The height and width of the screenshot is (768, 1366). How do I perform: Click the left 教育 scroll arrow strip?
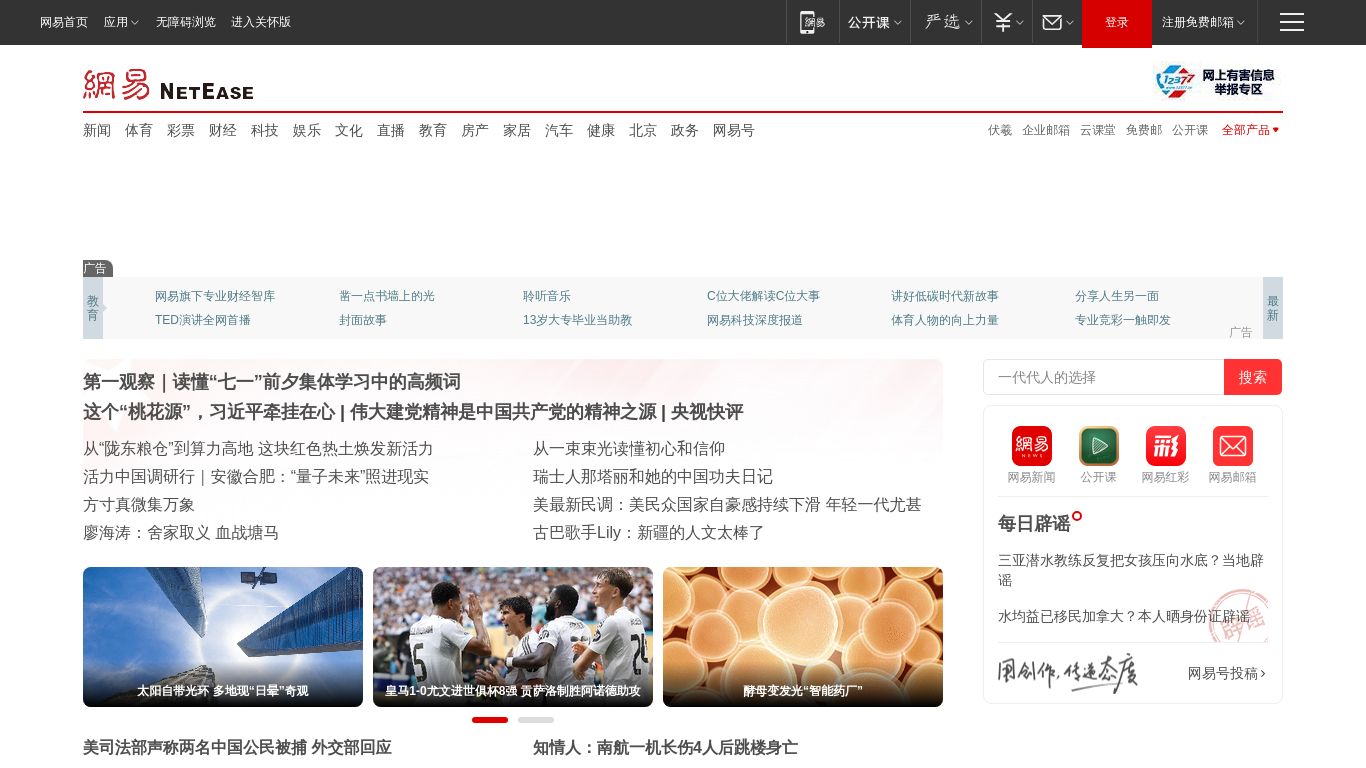(x=93, y=308)
